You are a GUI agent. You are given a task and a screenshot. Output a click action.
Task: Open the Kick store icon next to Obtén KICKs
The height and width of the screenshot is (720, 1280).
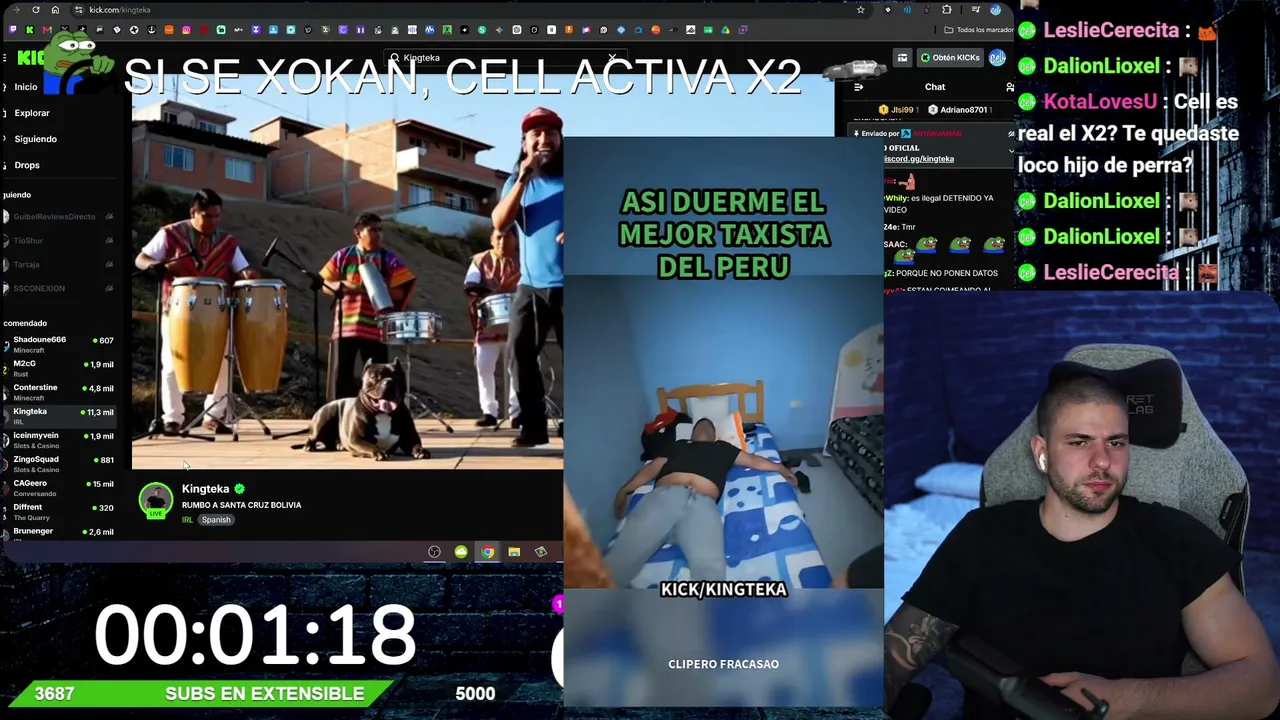902,58
